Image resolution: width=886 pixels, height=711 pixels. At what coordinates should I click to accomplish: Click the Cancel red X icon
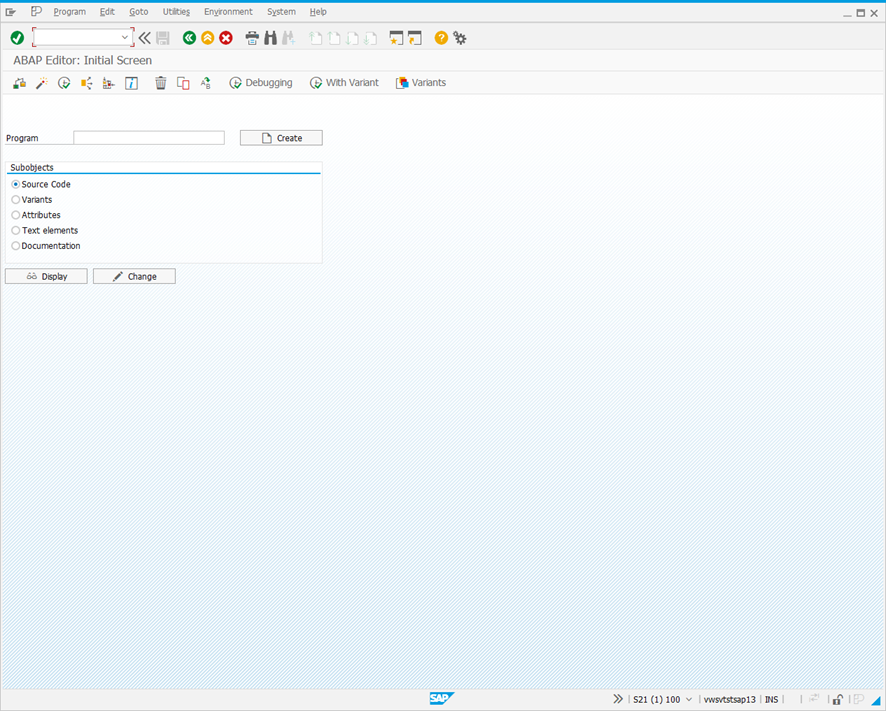click(x=224, y=37)
